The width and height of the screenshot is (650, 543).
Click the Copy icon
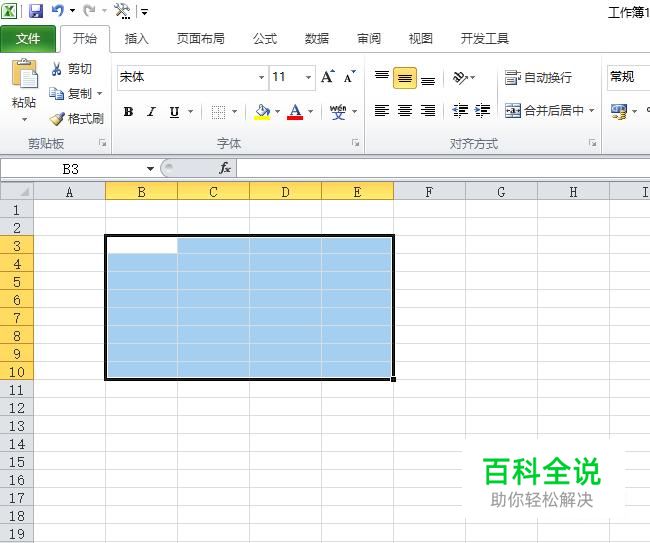pos(56,94)
